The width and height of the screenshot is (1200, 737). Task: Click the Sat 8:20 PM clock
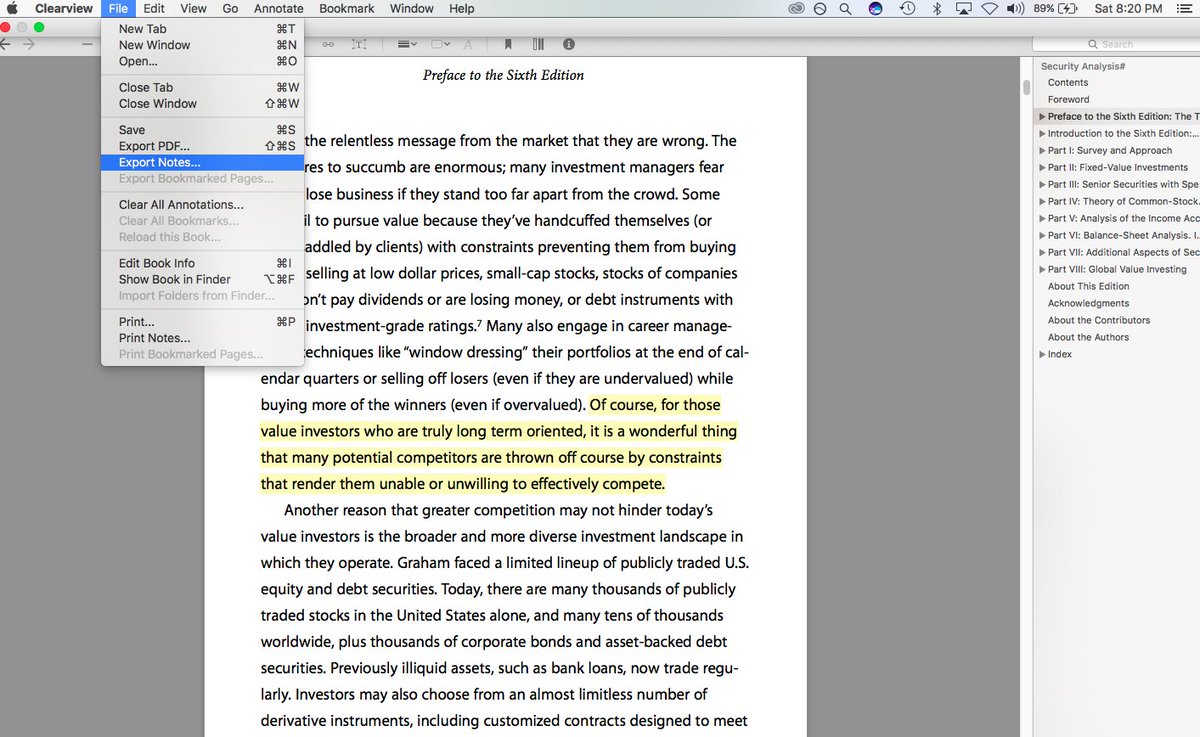coord(1128,8)
